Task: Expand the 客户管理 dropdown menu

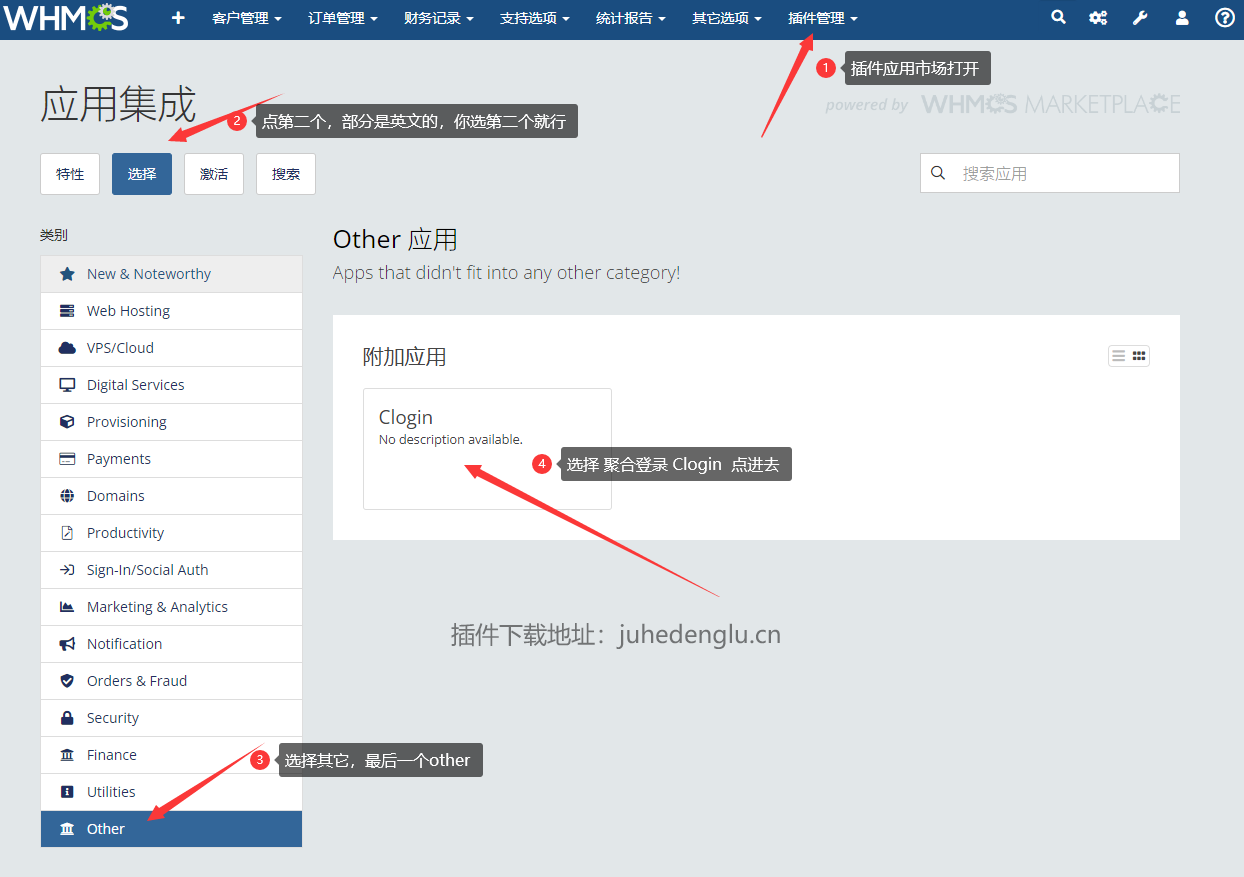Action: point(246,18)
